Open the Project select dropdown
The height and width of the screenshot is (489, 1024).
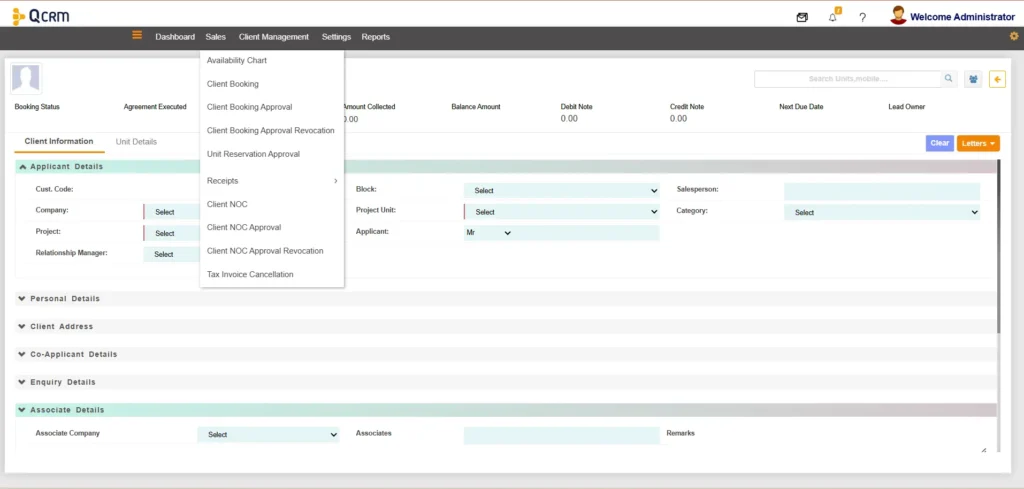(172, 233)
